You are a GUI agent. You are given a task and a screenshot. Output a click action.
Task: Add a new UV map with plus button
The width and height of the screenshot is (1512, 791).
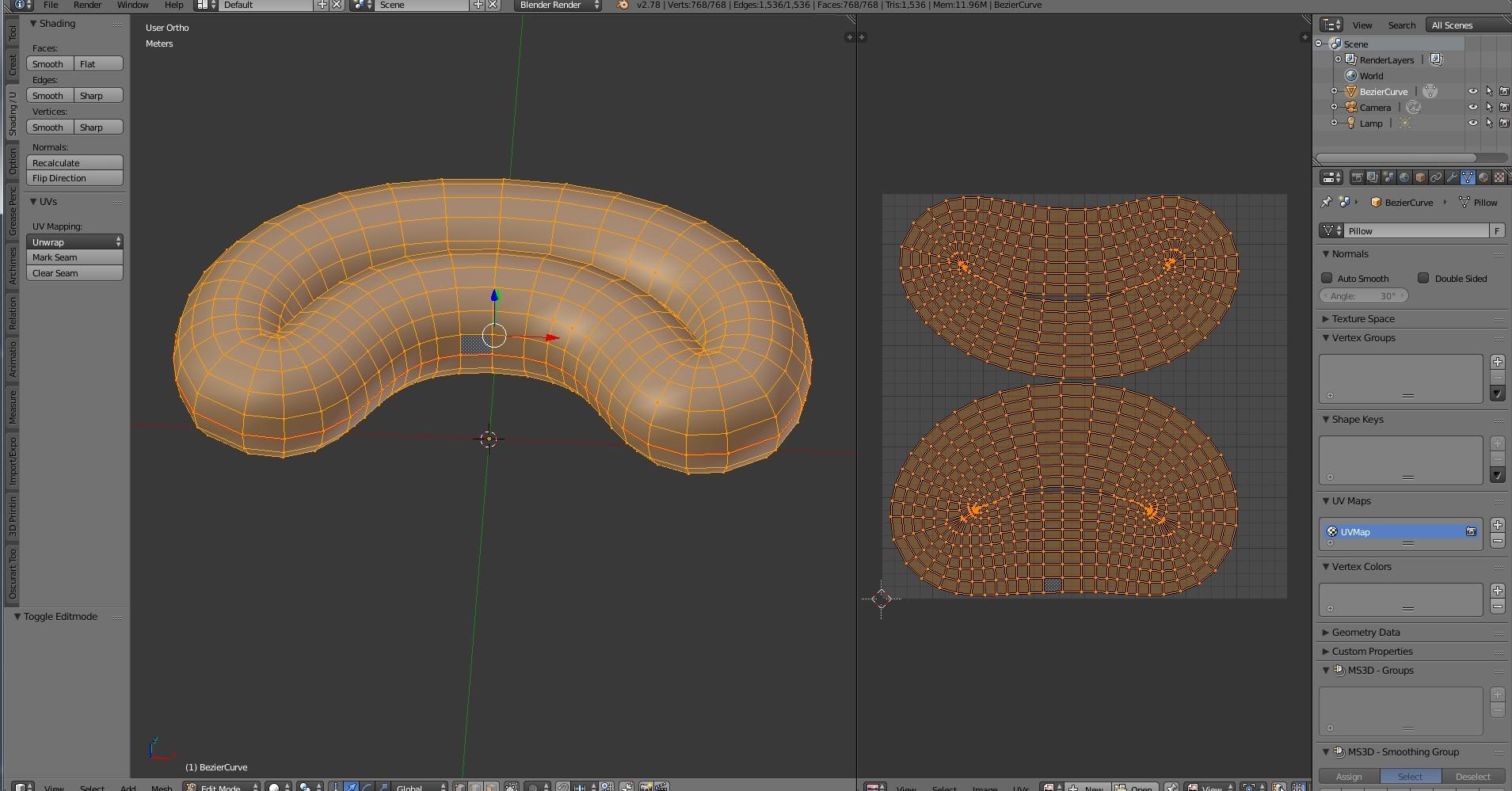point(1497,525)
